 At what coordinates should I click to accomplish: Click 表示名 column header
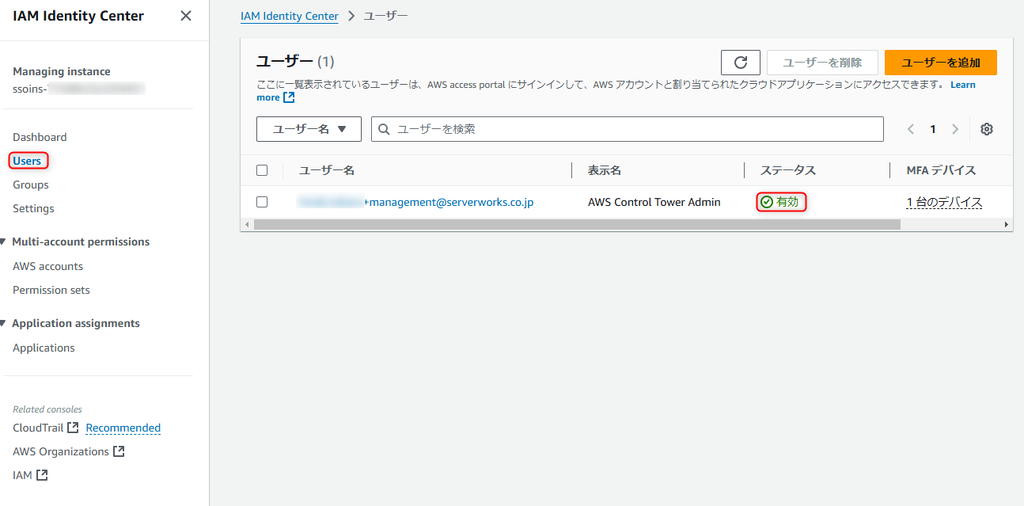coord(604,170)
